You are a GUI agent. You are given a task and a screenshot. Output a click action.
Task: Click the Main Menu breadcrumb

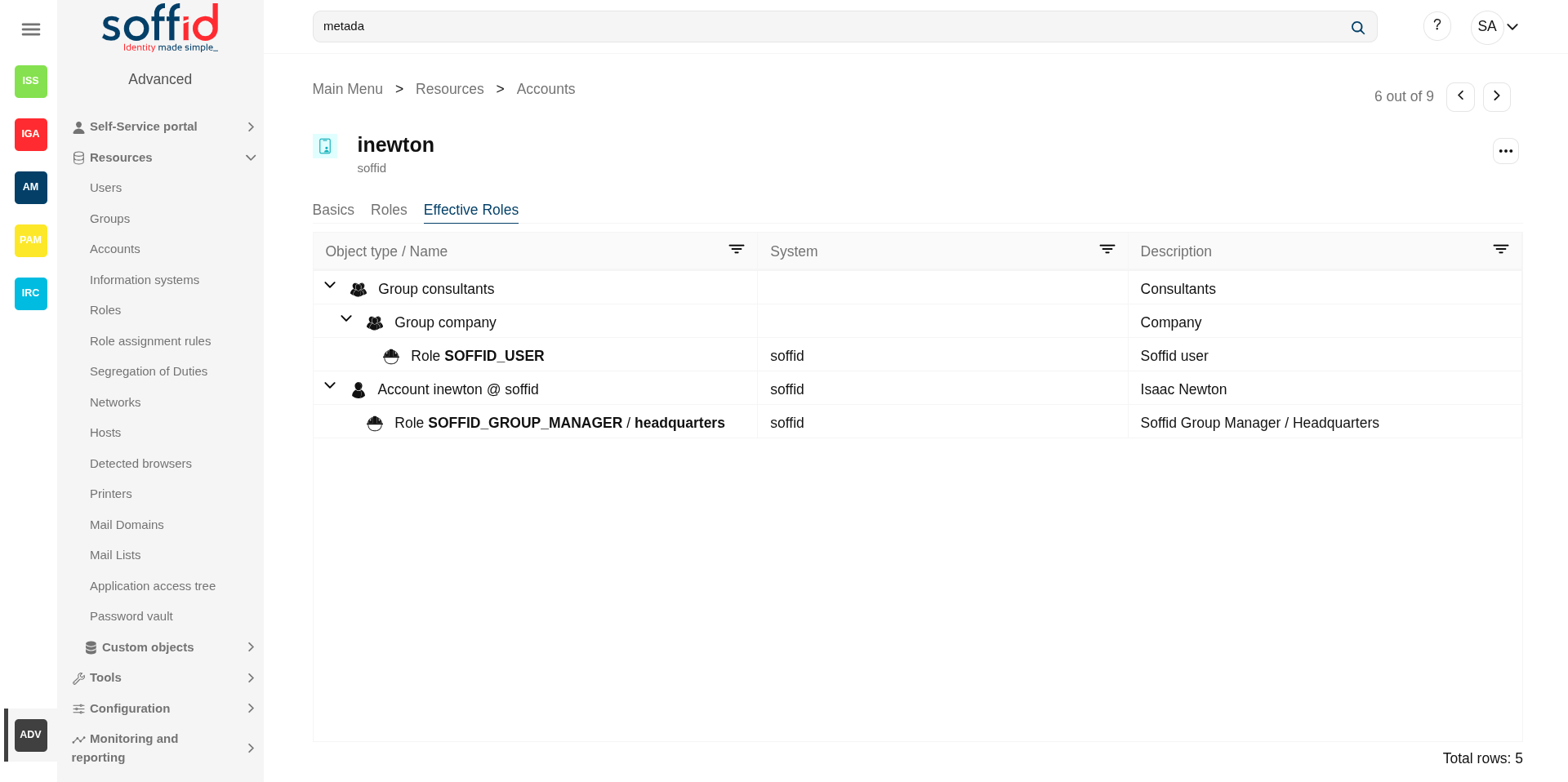point(348,89)
